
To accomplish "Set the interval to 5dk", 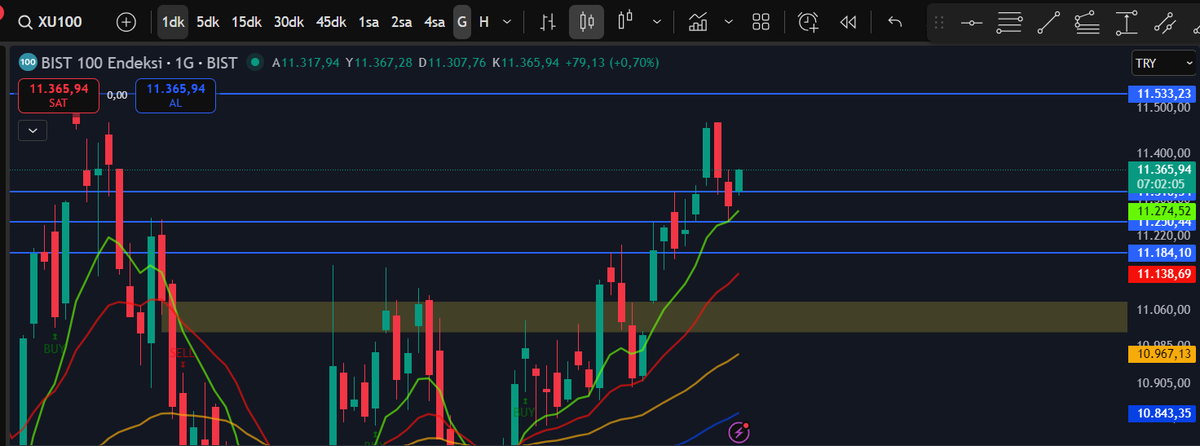I will (207, 21).
